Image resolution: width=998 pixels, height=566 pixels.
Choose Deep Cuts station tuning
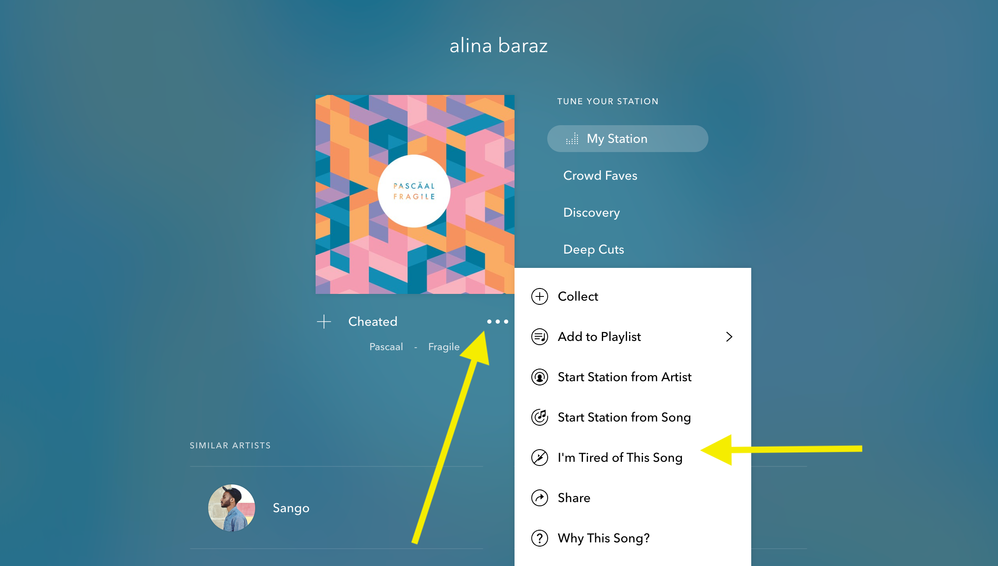[x=593, y=250]
